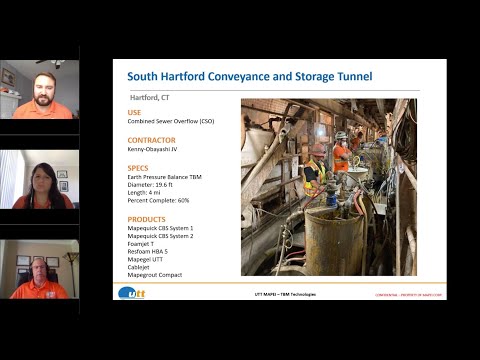Click the 'Length: 4 mi' line
Image resolution: width=480 pixels, height=360 pixels.
144,193
